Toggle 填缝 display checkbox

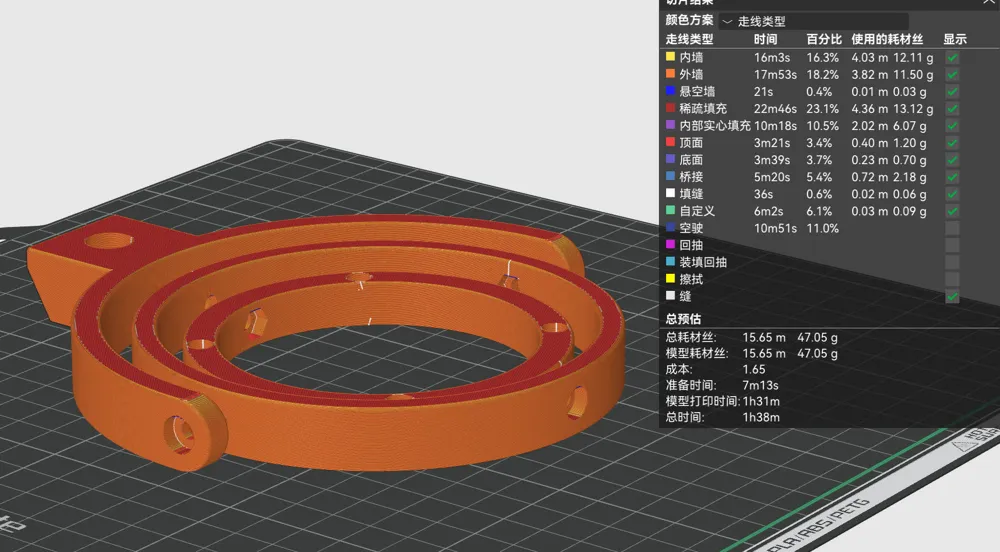[952, 194]
